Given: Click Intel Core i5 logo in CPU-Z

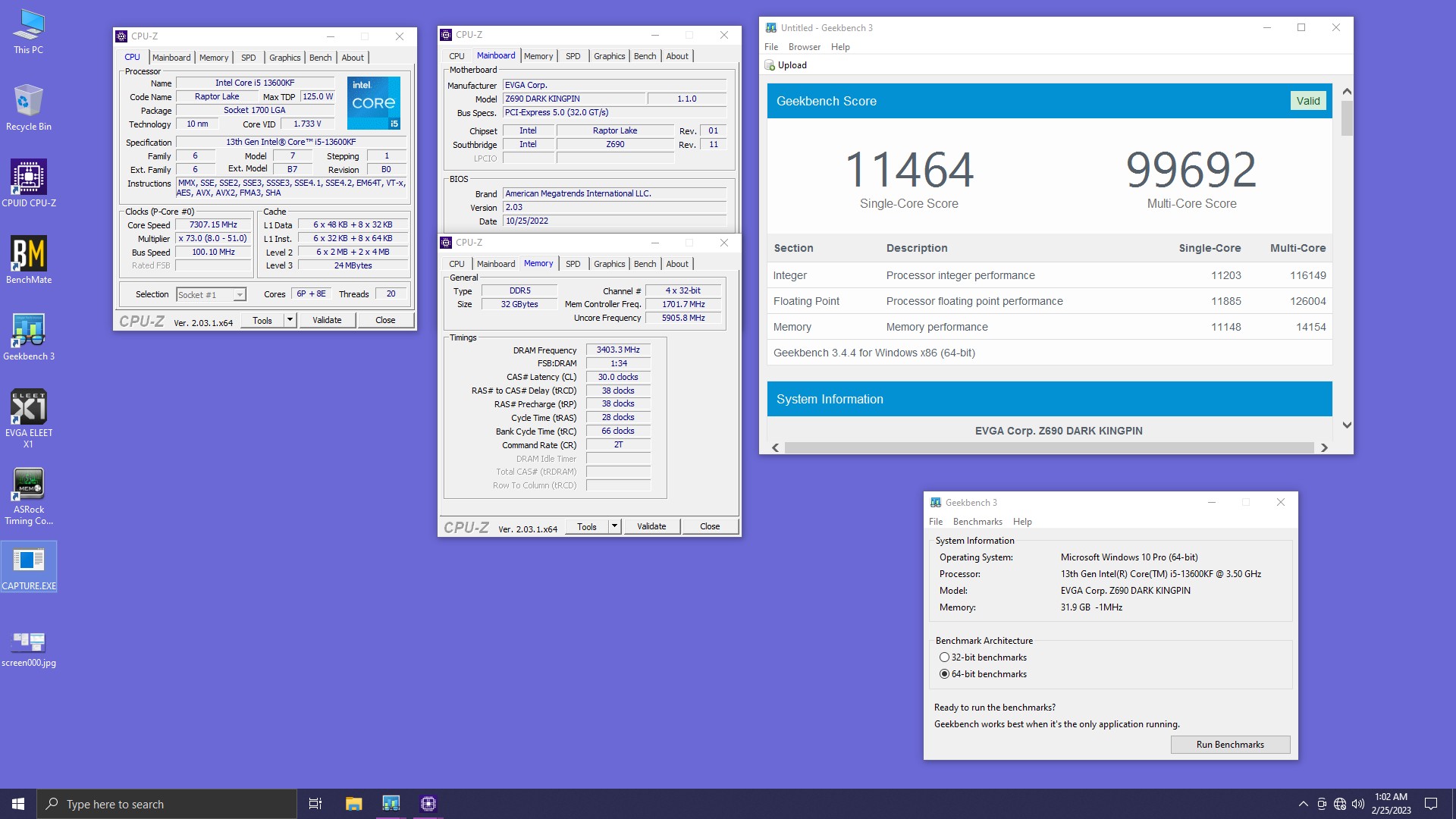Looking at the screenshot, I should [374, 103].
